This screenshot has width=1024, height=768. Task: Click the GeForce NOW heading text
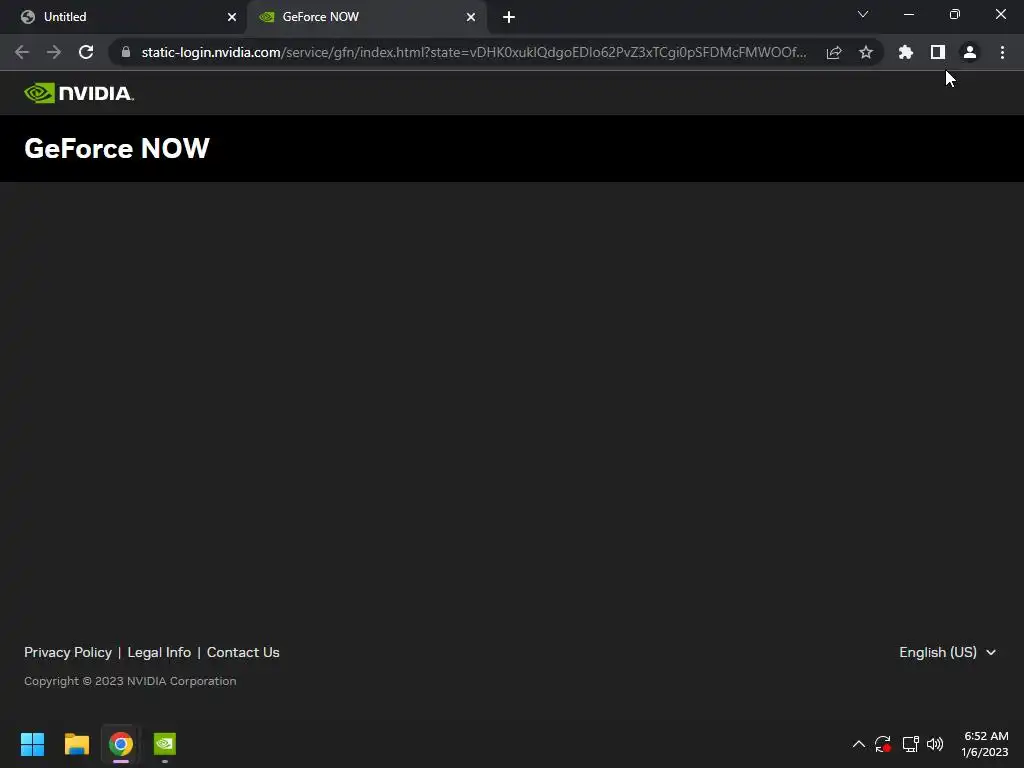117,148
